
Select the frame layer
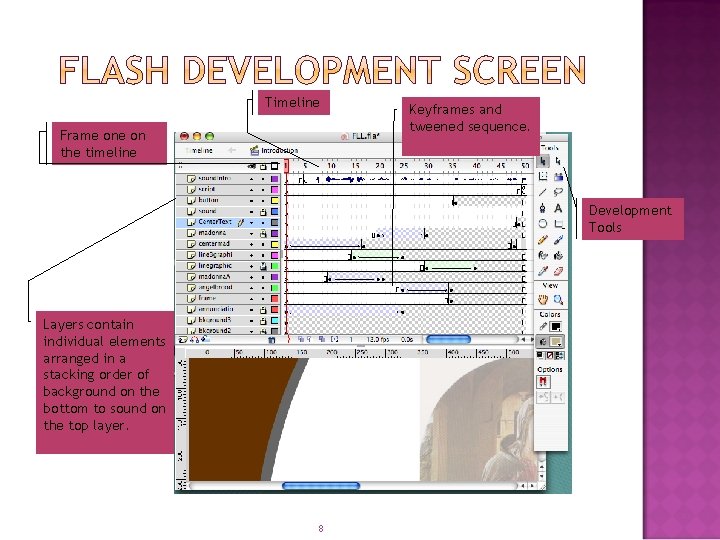click(x=228, y=299)
